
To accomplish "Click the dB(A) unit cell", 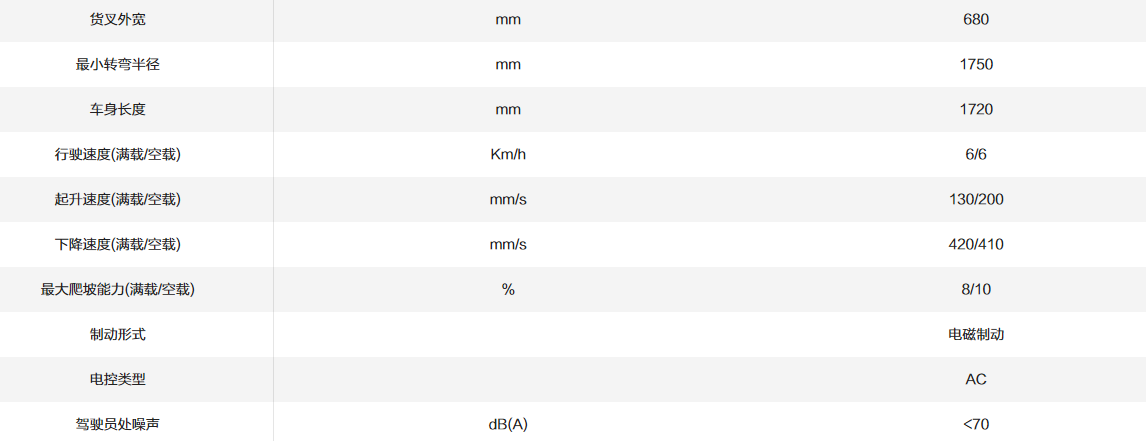I will coord(508,425).
